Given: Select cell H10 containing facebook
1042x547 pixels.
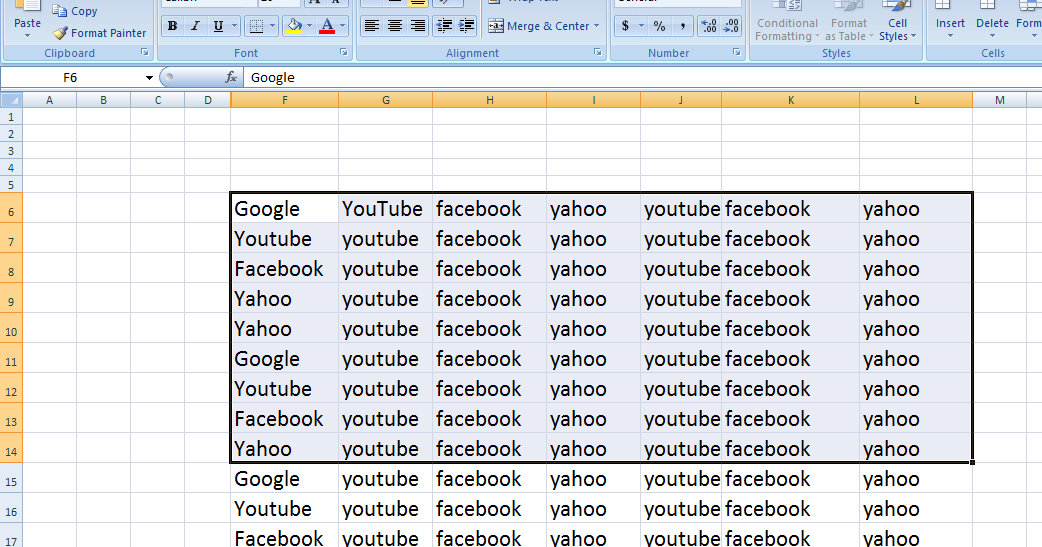Looking at the screenshot, I should click(489, 328).
